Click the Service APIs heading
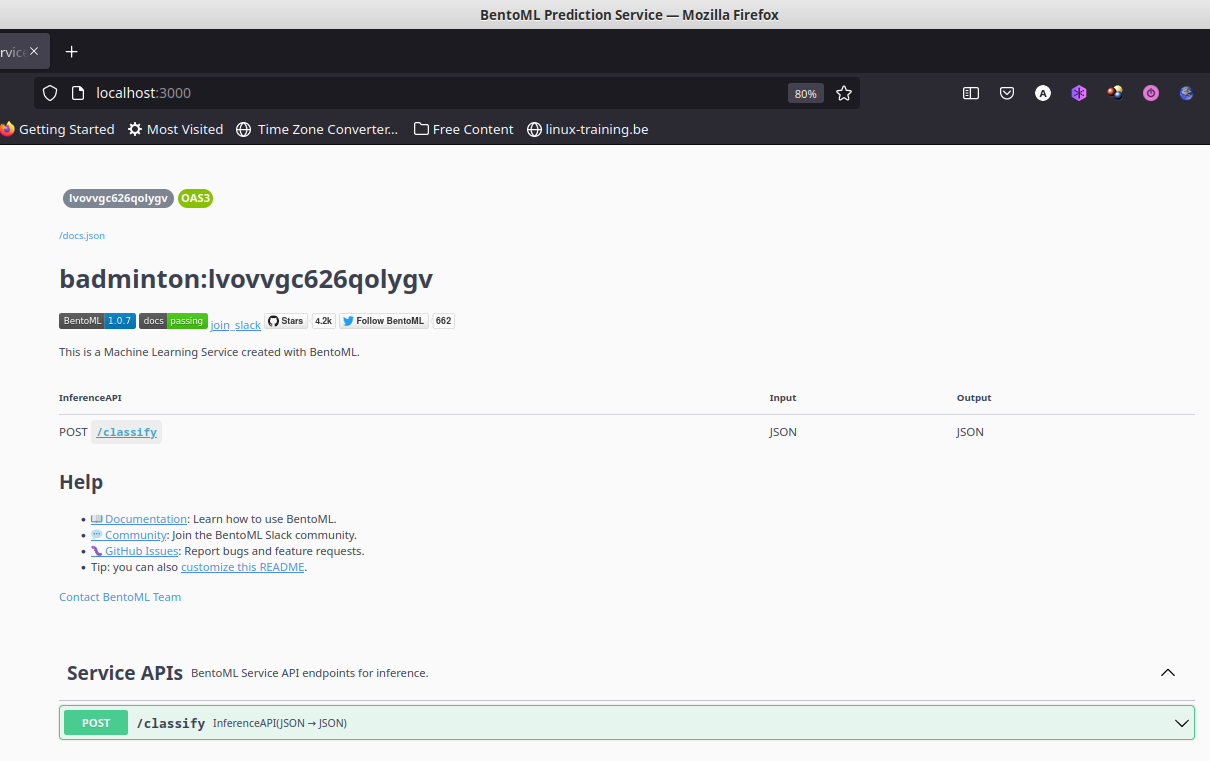This screenshot has width=1210, height=761. (x=125, y=673)
